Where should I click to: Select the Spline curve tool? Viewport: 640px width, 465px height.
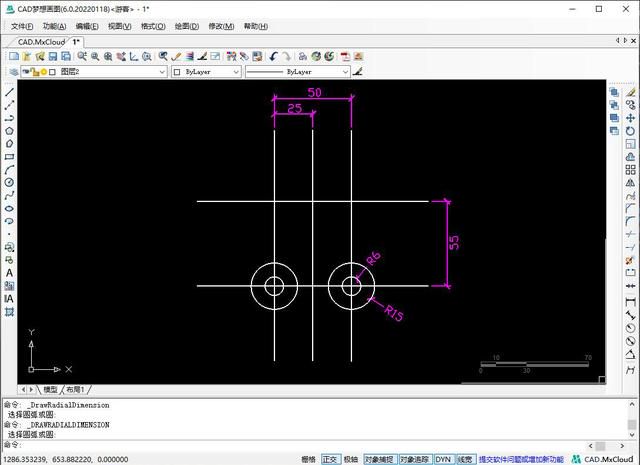9,196
